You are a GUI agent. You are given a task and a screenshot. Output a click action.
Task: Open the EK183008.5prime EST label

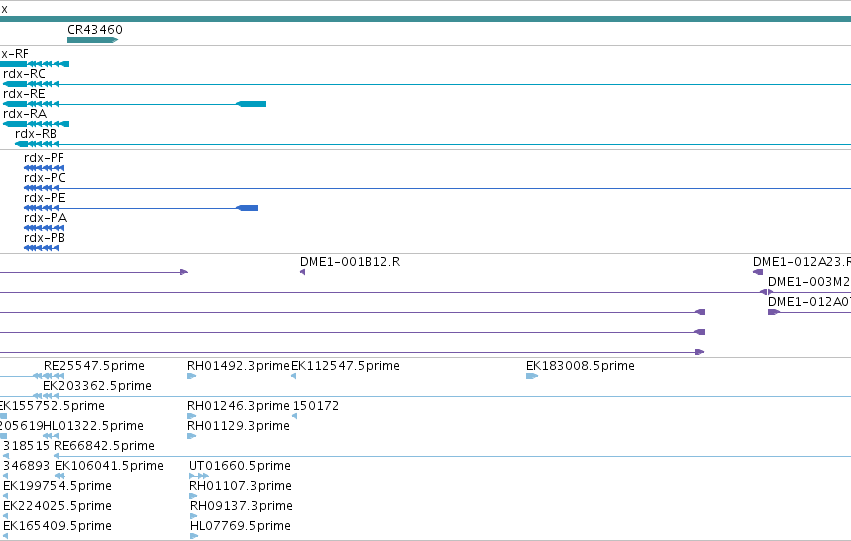point(580,366)
